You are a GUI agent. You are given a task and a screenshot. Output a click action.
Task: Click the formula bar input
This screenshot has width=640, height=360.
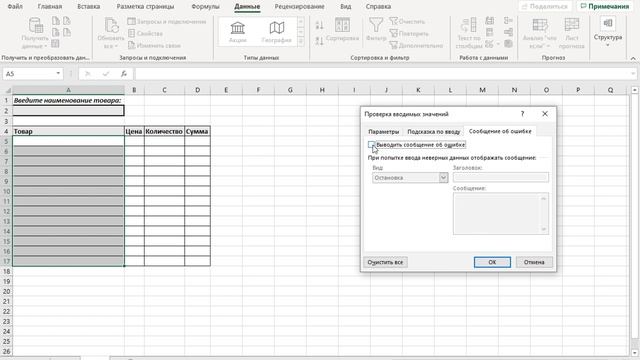pyautogui.click(x=382, y=74)
